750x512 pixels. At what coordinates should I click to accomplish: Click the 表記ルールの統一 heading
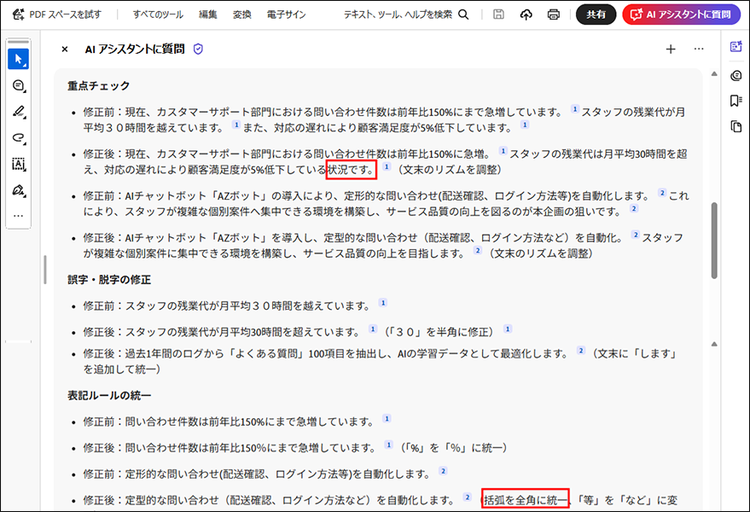109,395
